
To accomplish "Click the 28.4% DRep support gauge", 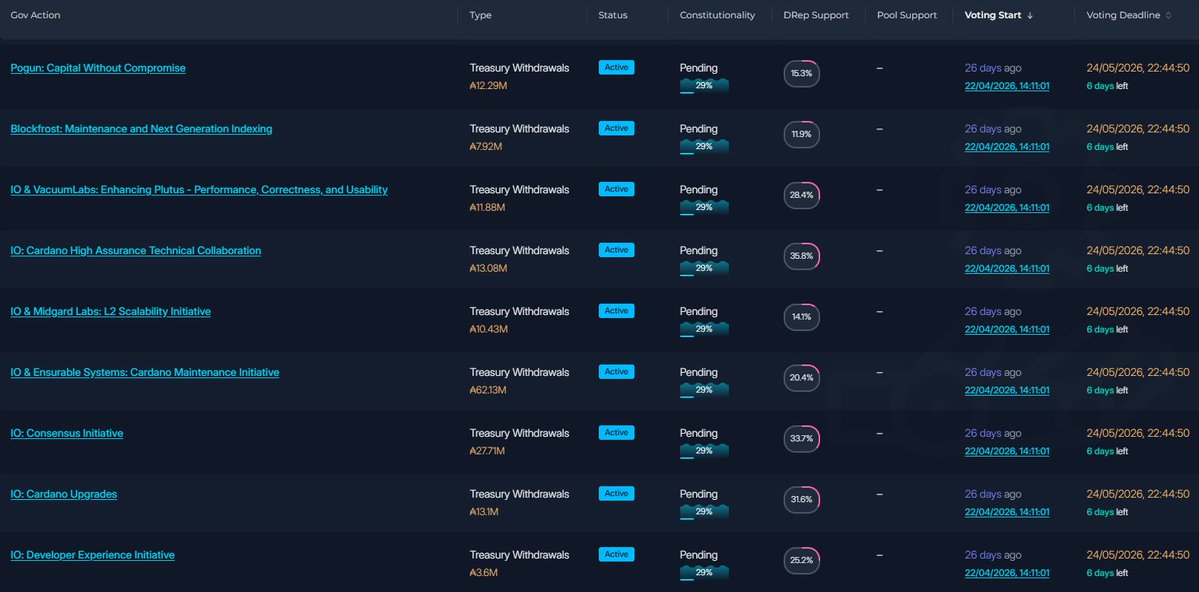I will [x=801, y=195].
